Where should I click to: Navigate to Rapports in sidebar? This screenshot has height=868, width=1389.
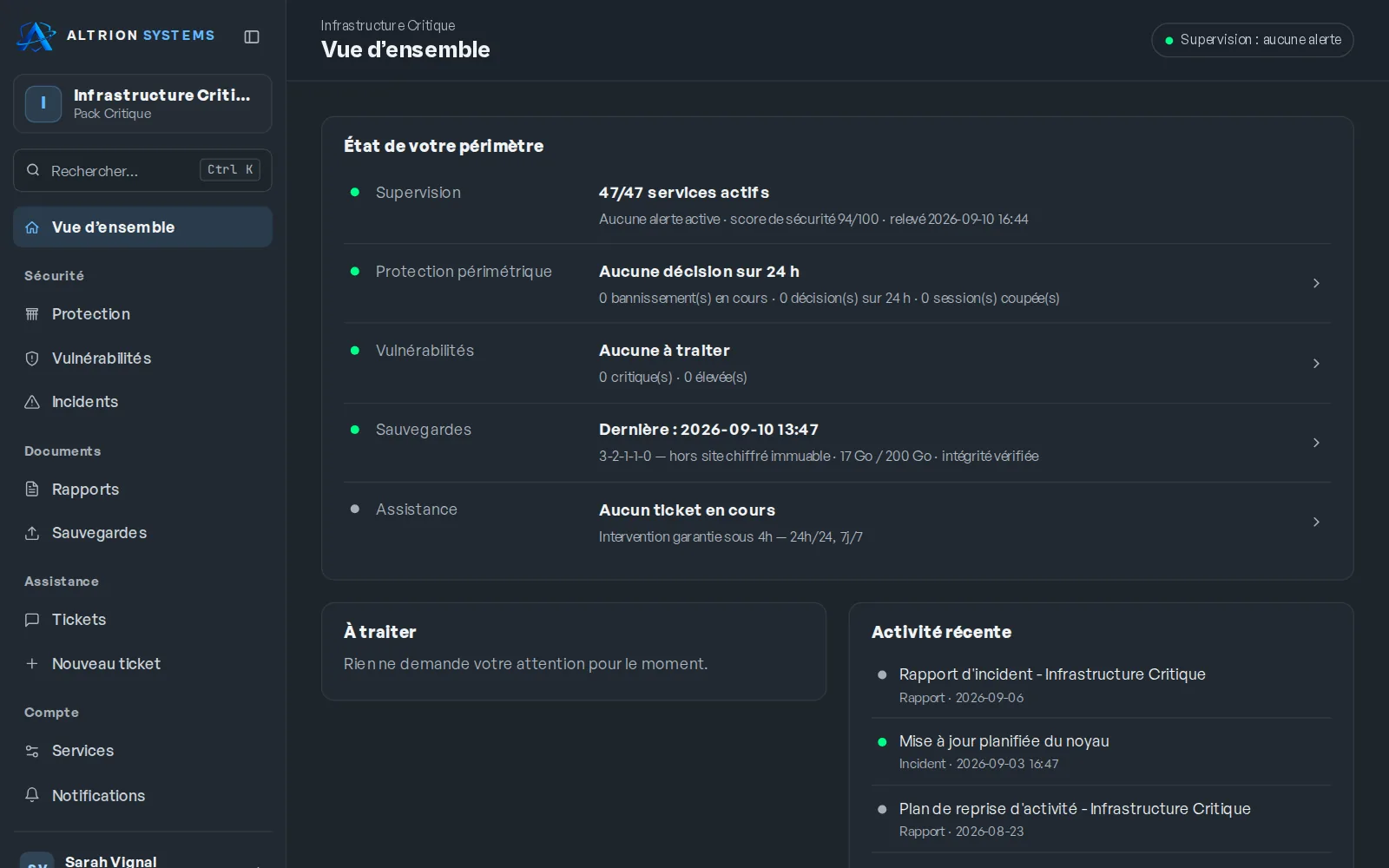[142, 489]
